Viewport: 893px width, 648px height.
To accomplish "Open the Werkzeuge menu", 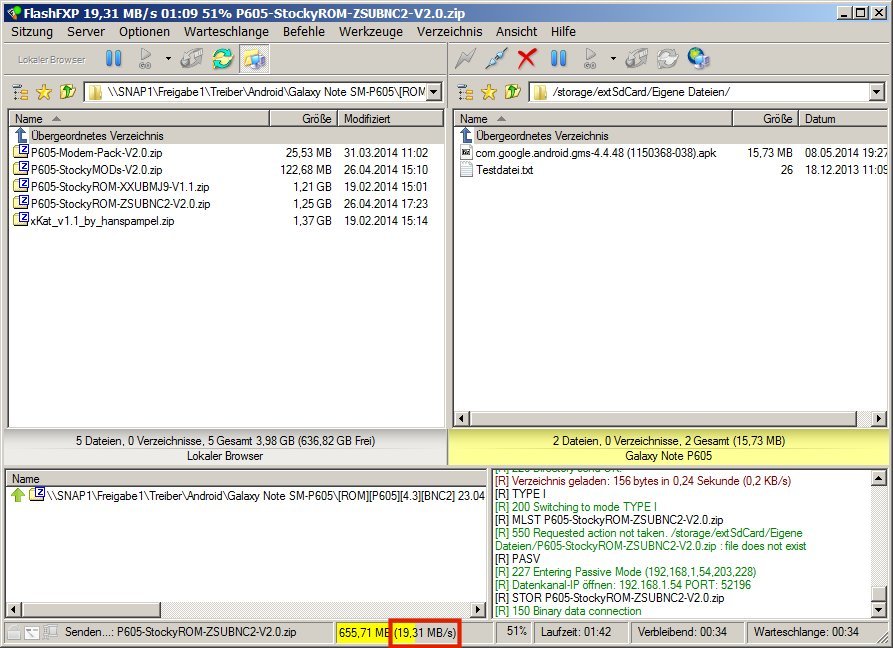I will 371,32.
